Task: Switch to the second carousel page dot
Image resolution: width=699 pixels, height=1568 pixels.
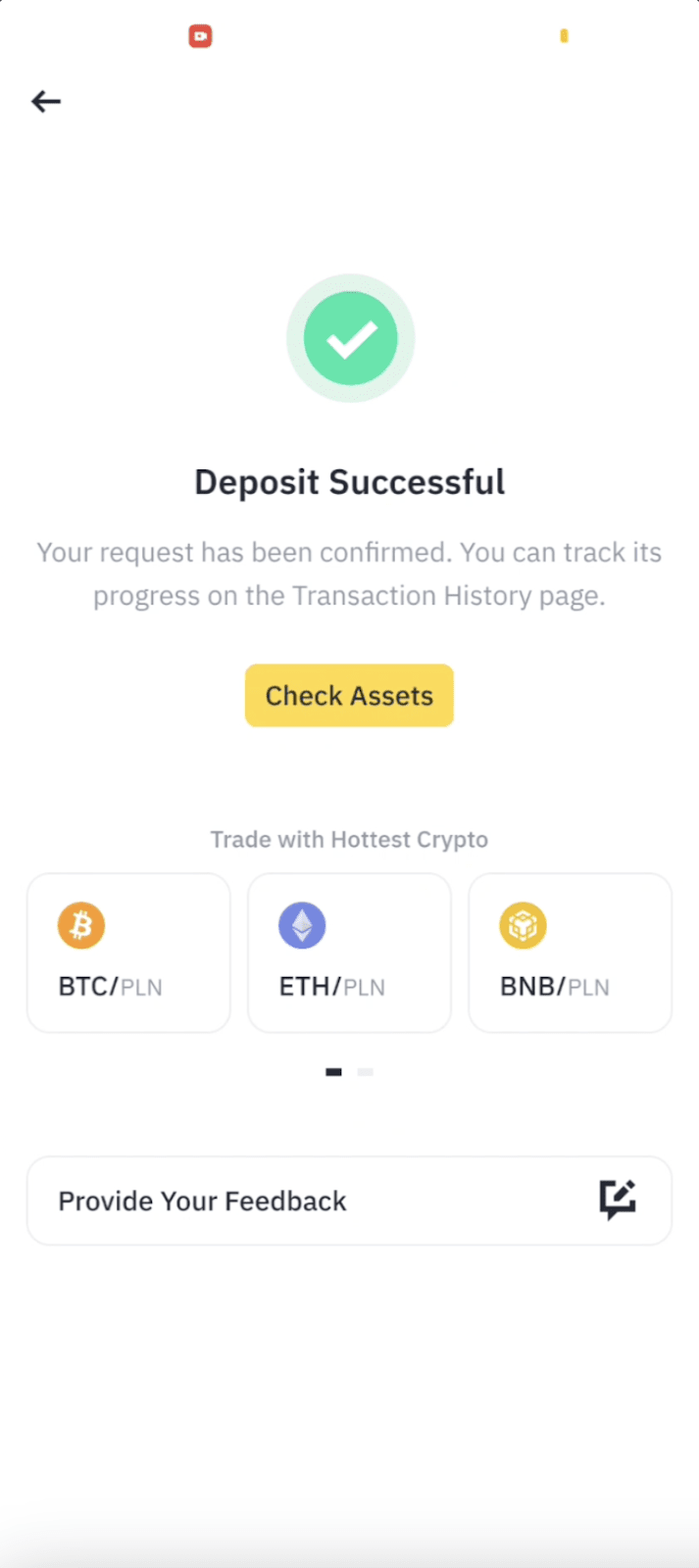Action: [x=365, y=1071]
